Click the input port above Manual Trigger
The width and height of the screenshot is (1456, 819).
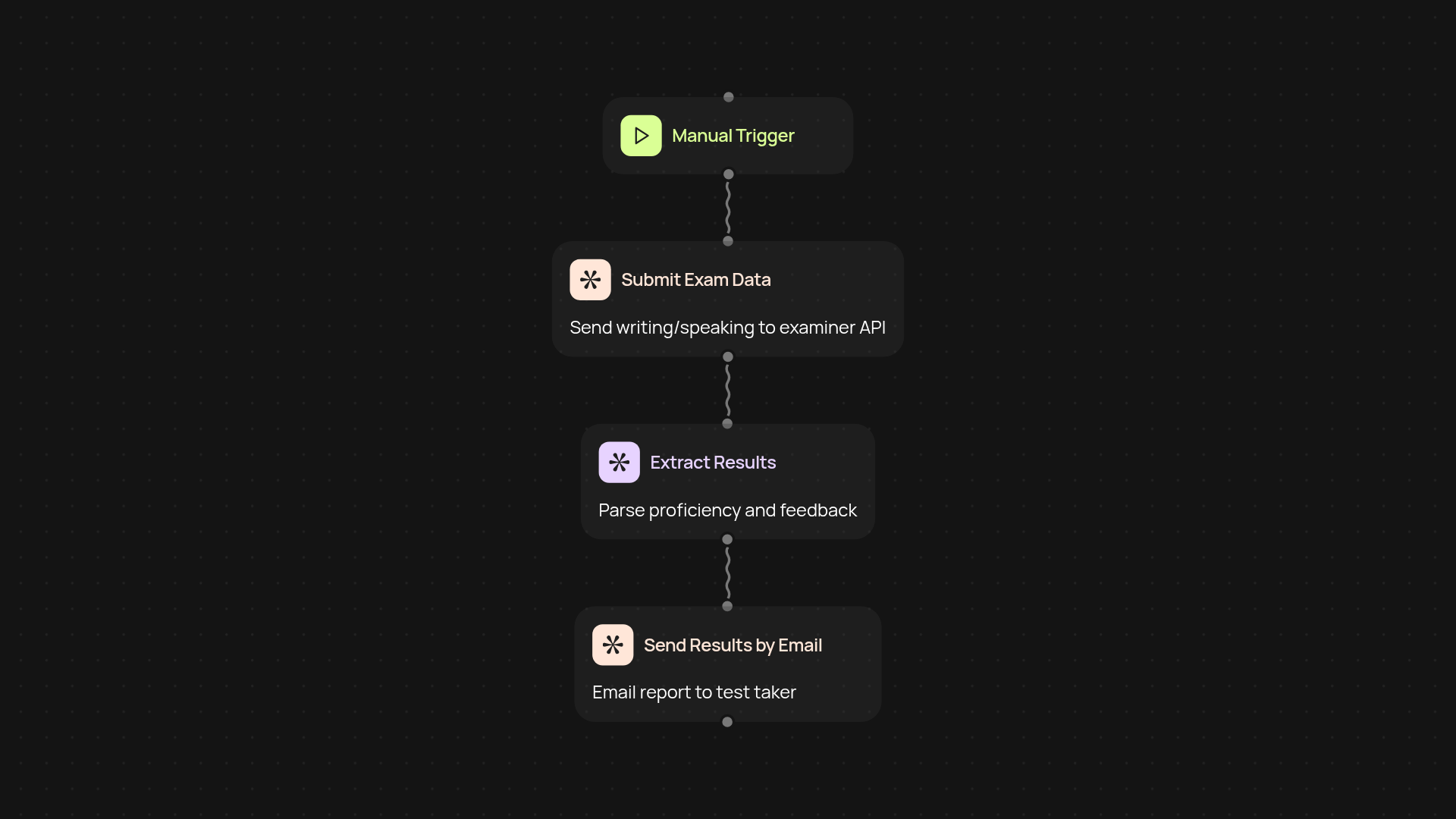click(x=729, y=97)
